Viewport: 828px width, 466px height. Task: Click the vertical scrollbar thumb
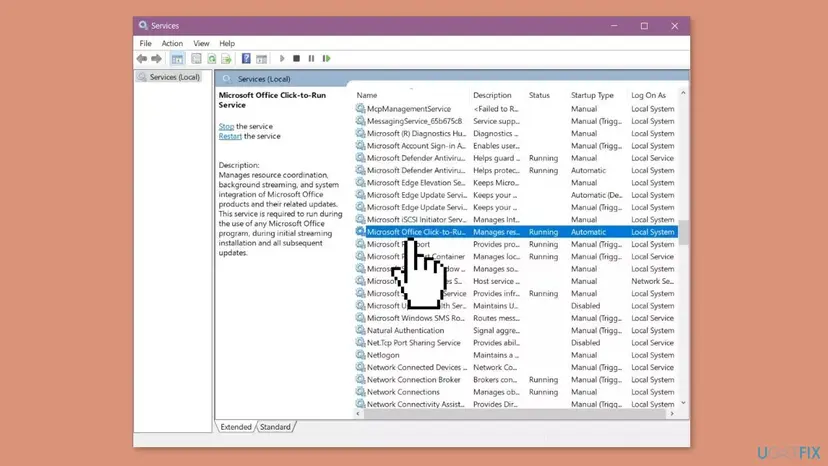683,232
